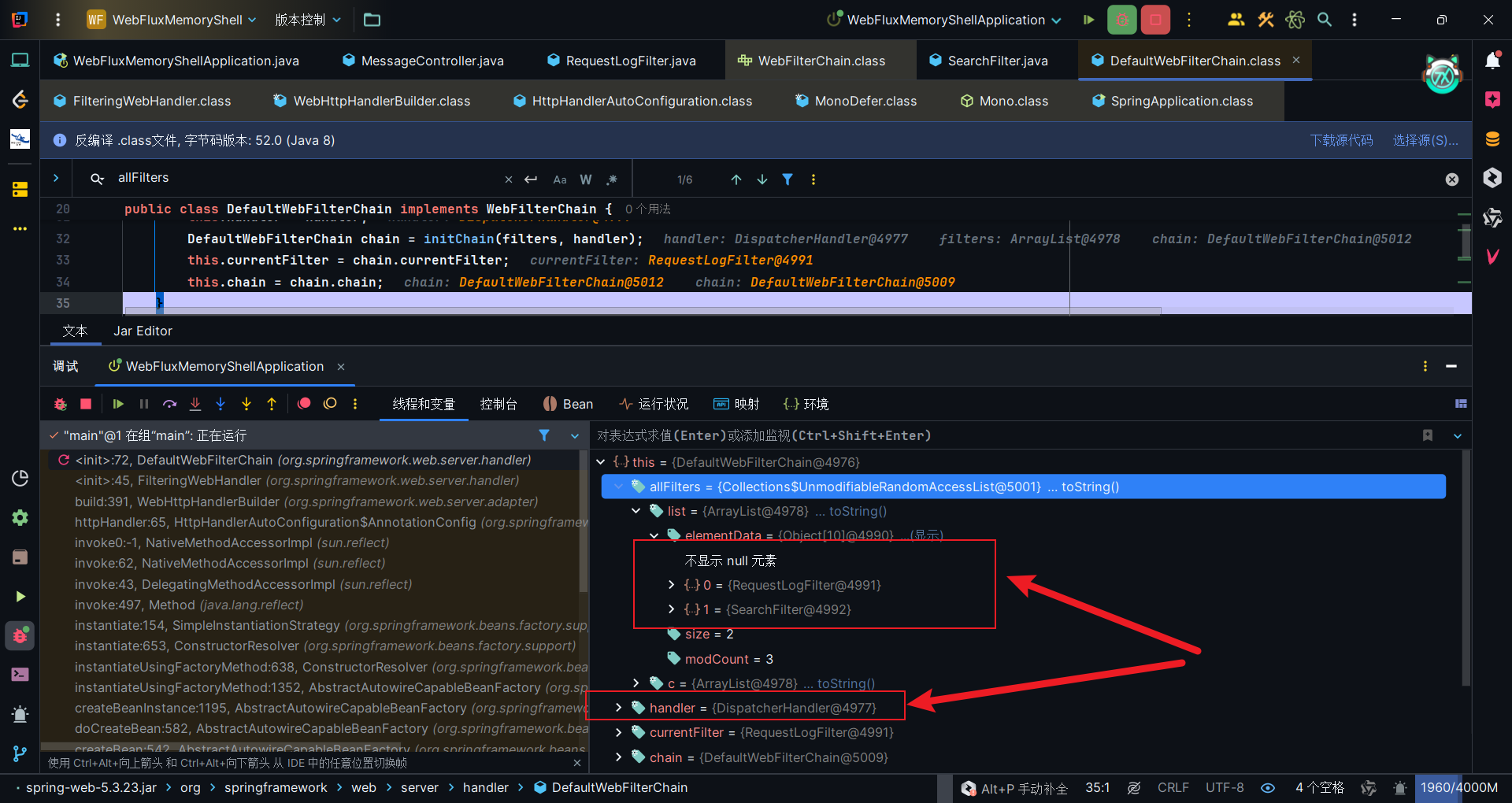Click the green Debug bug button
This screenshot has width=1512, height=803.
tap(1121, 20)
